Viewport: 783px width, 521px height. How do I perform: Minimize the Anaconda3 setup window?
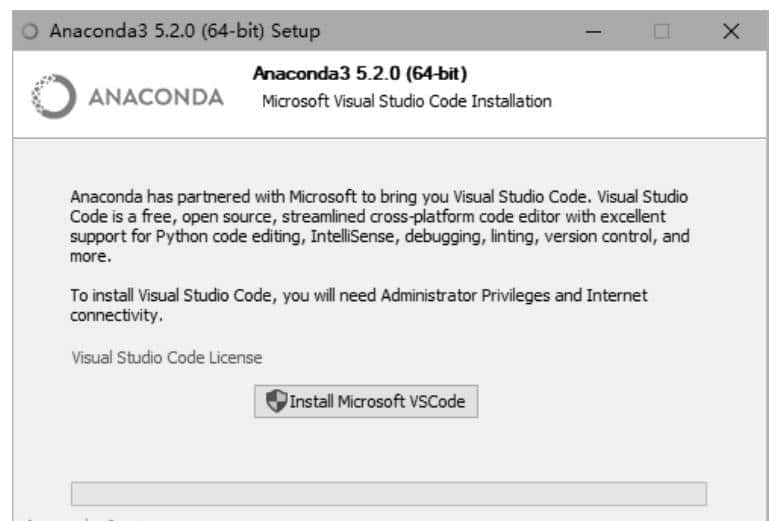[x=595, y=31]
